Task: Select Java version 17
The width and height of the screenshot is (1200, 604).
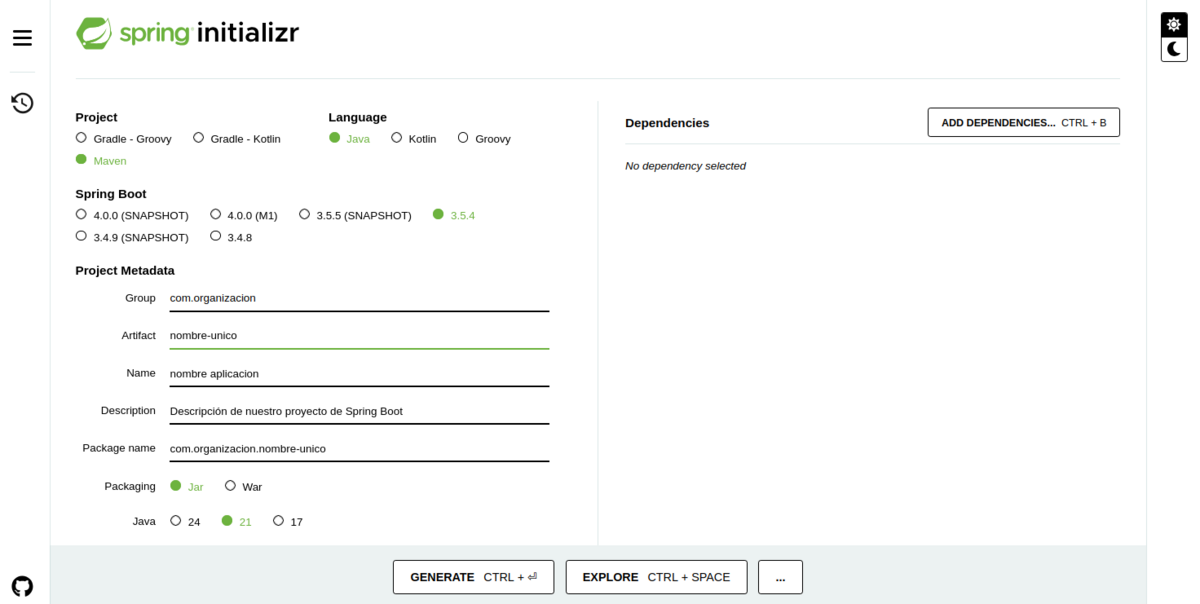Action: [288, 521]
